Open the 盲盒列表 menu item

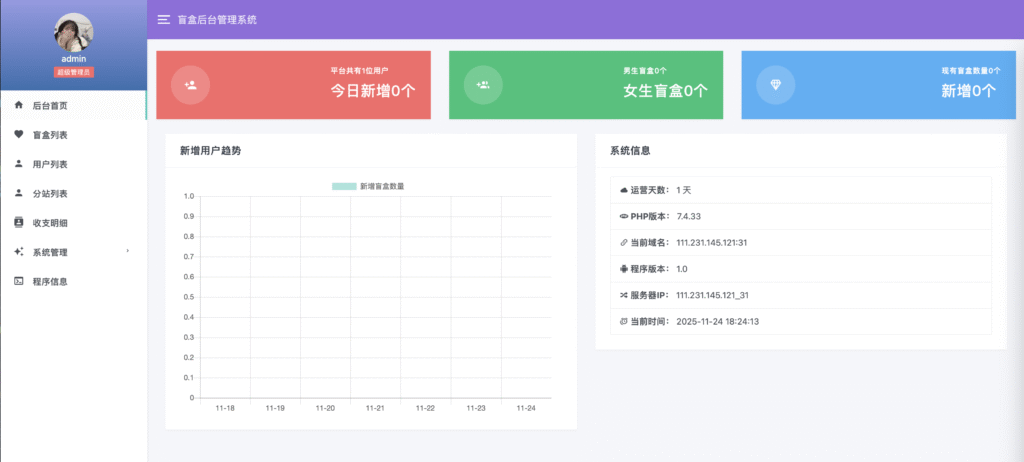(73, 135)
